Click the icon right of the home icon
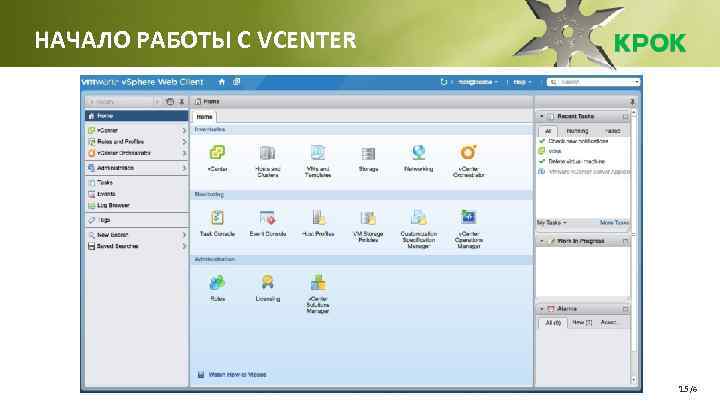The width and height of the screenshot is (720, 405). 236,82
